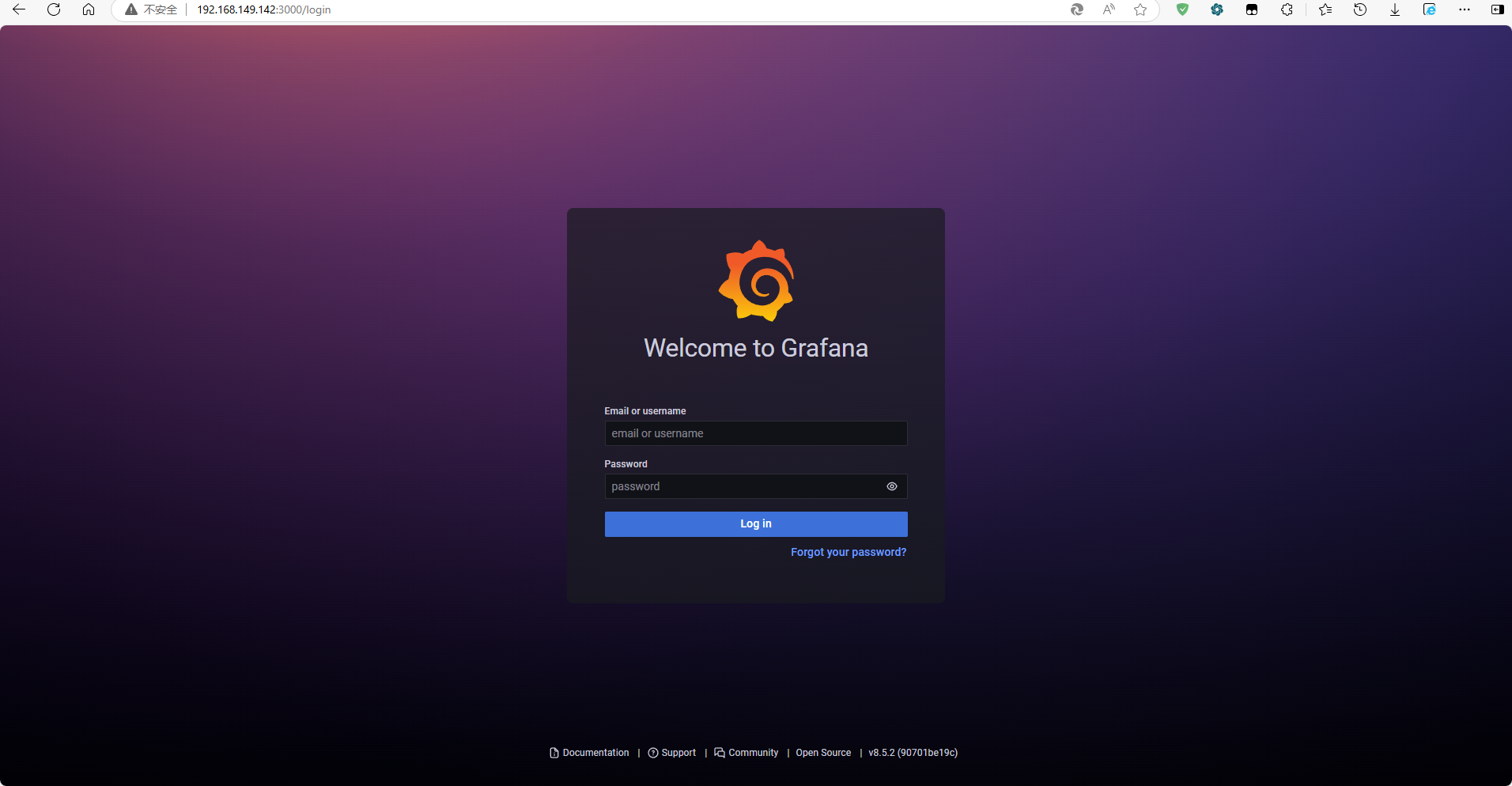Open the Open Source footer link

tap(823, 753)
